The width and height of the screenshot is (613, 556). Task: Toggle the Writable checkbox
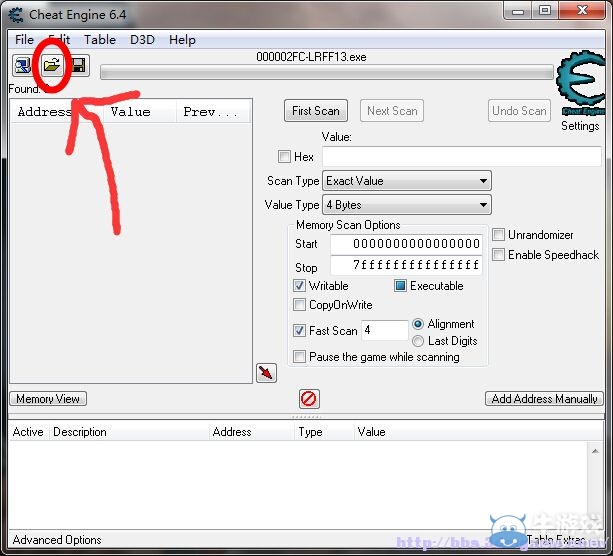coord(299,285)
